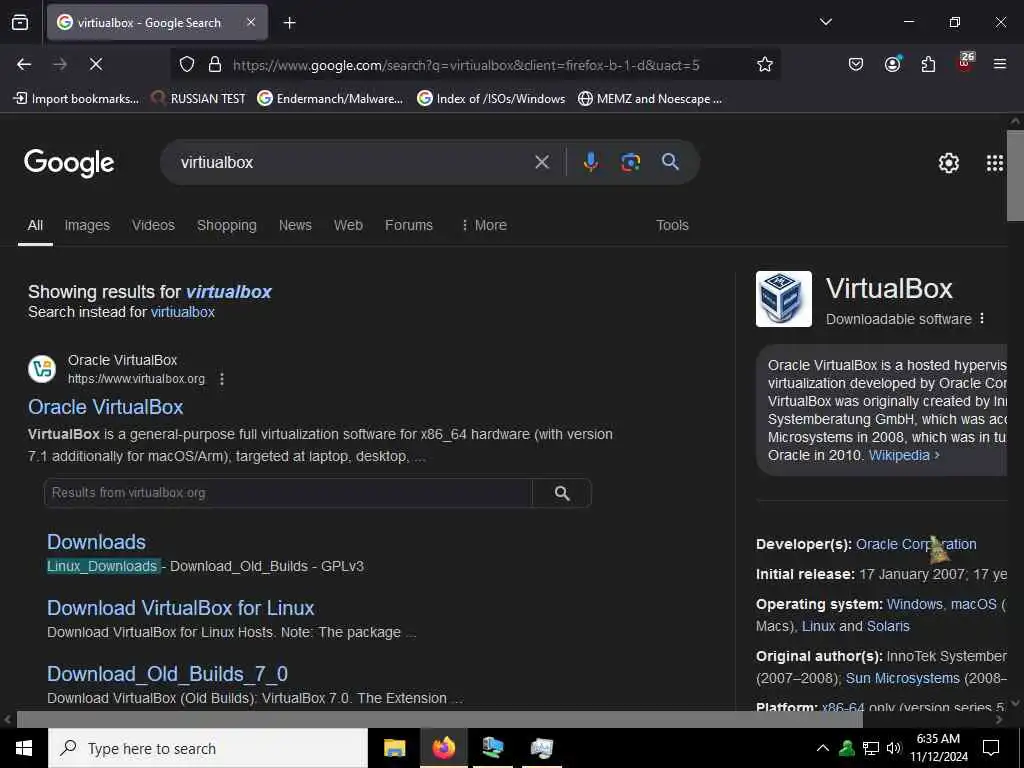1024x768 pixels.
Task: Close the virtiualbox Google Search tab
Action: (x=251, y=22)
